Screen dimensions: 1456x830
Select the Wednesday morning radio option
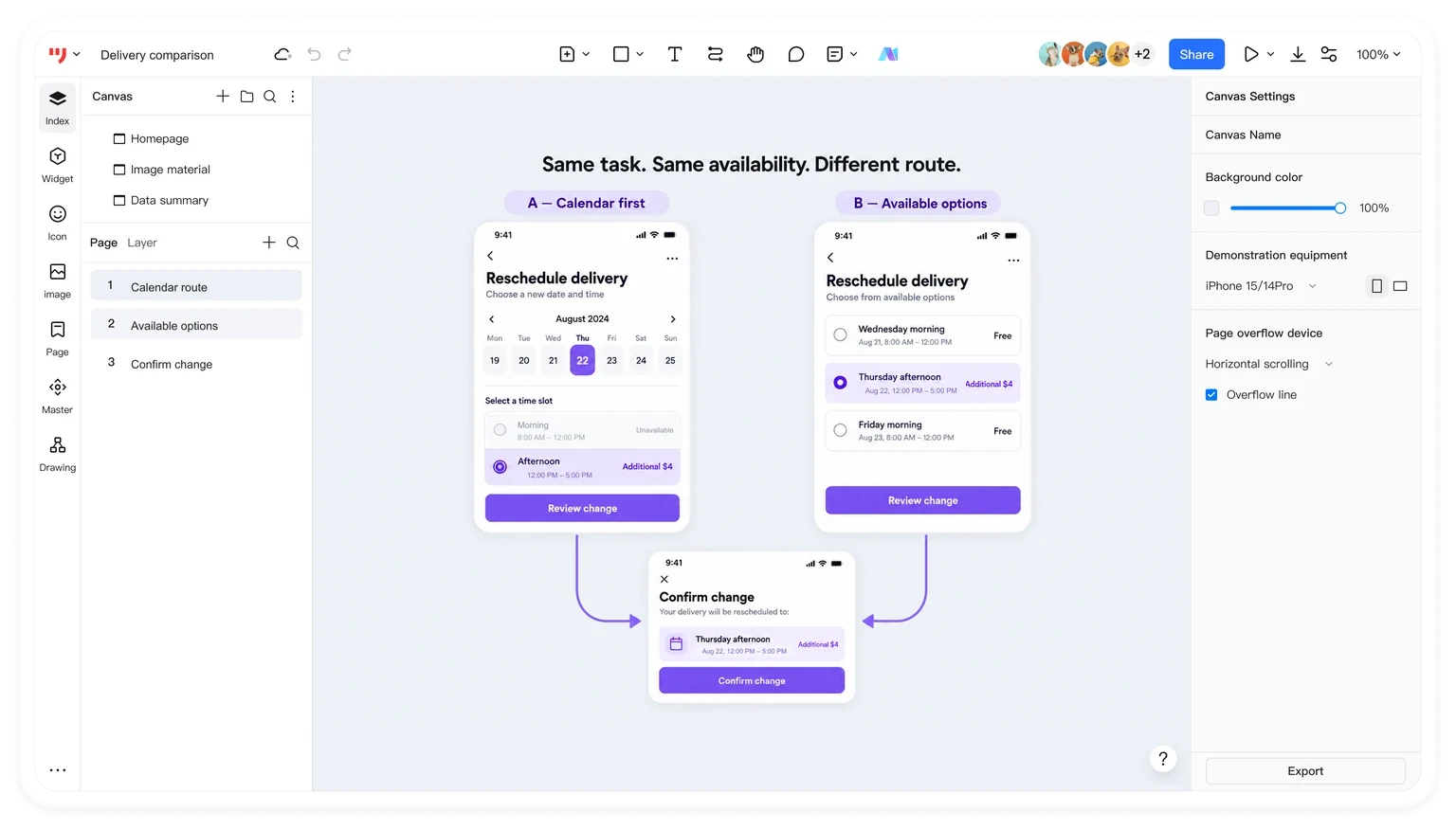coord(840,334)
